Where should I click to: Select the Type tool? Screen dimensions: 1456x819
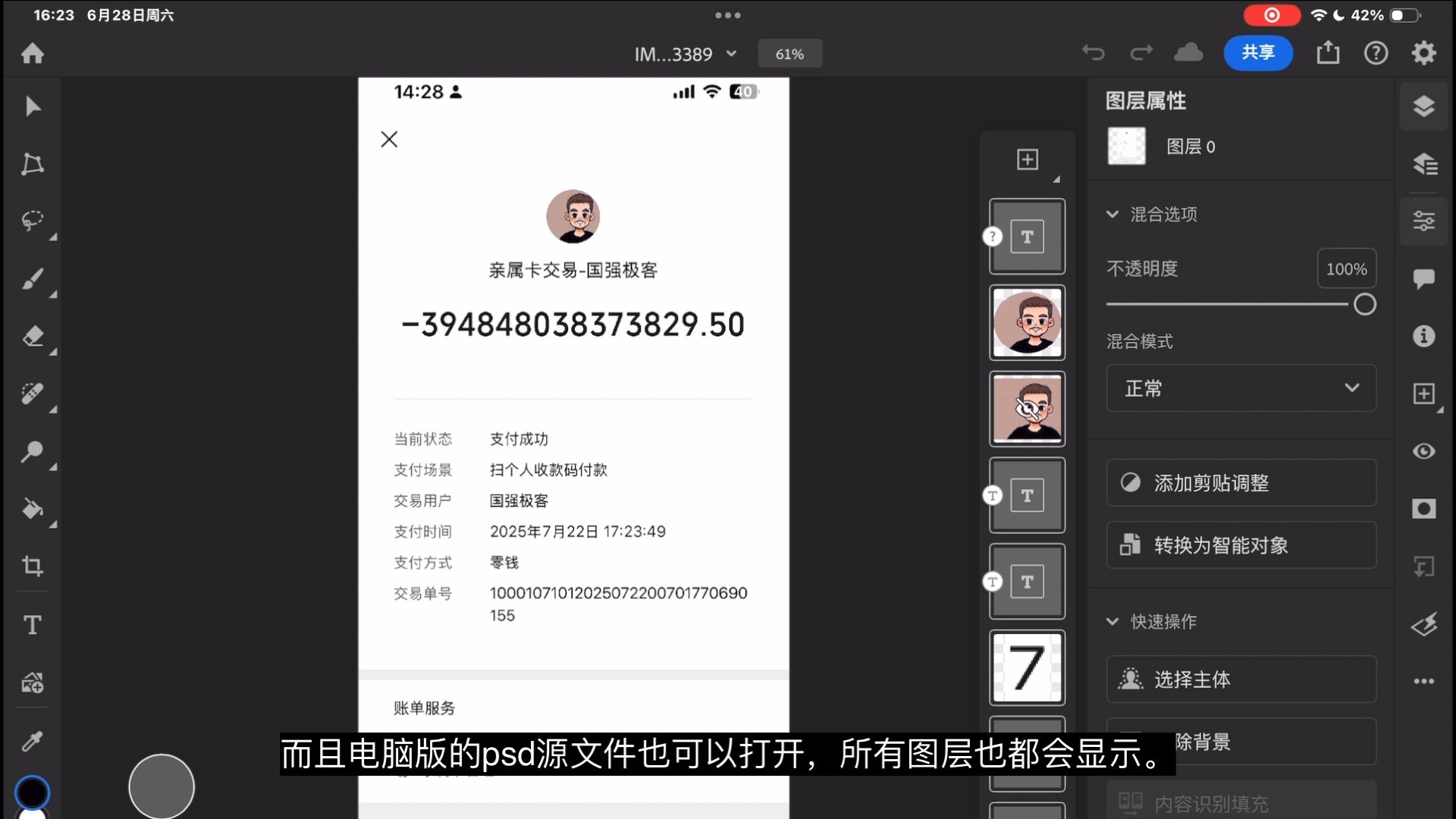click(33, 625)
